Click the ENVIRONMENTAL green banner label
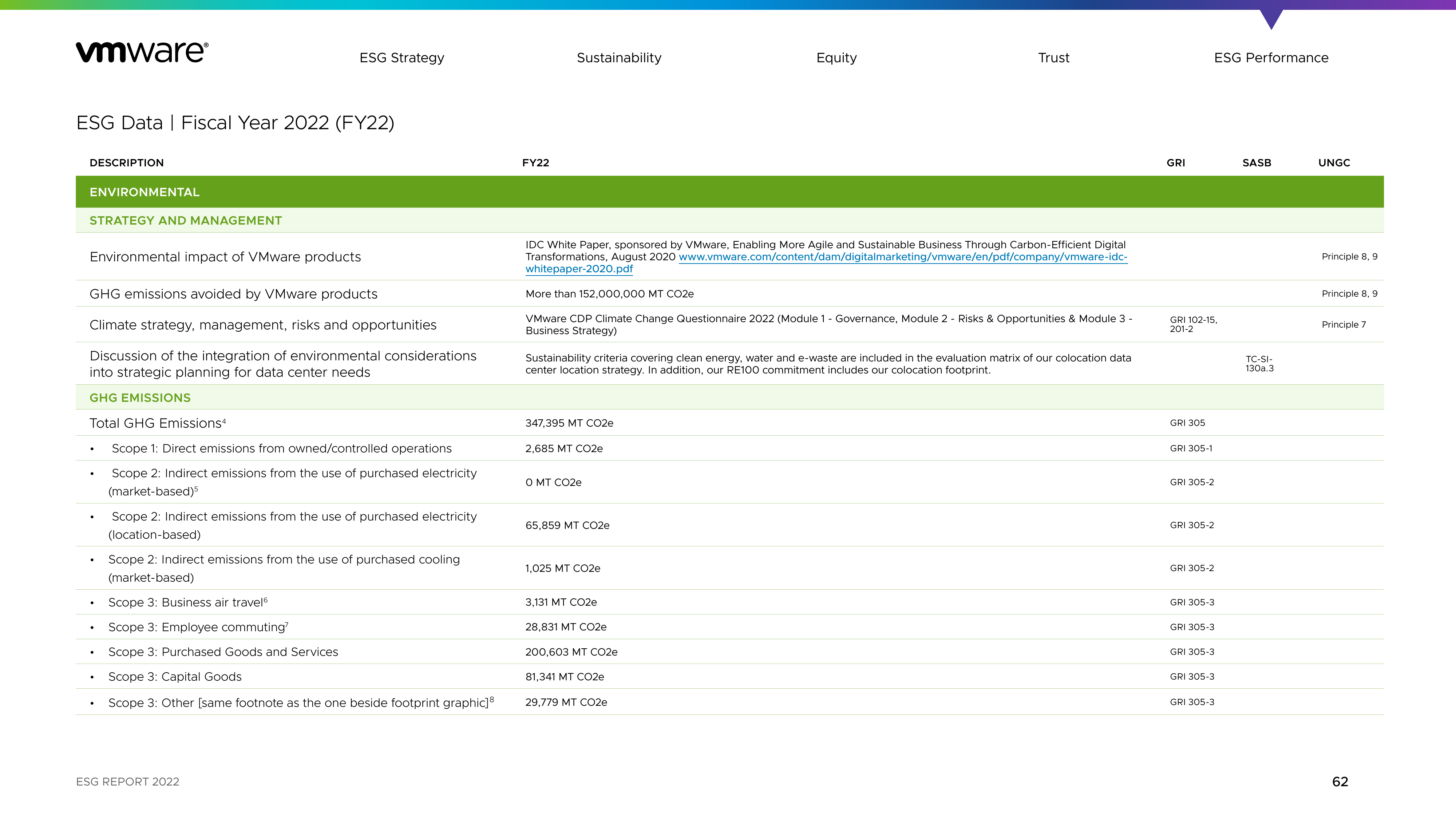 [144, 192]
